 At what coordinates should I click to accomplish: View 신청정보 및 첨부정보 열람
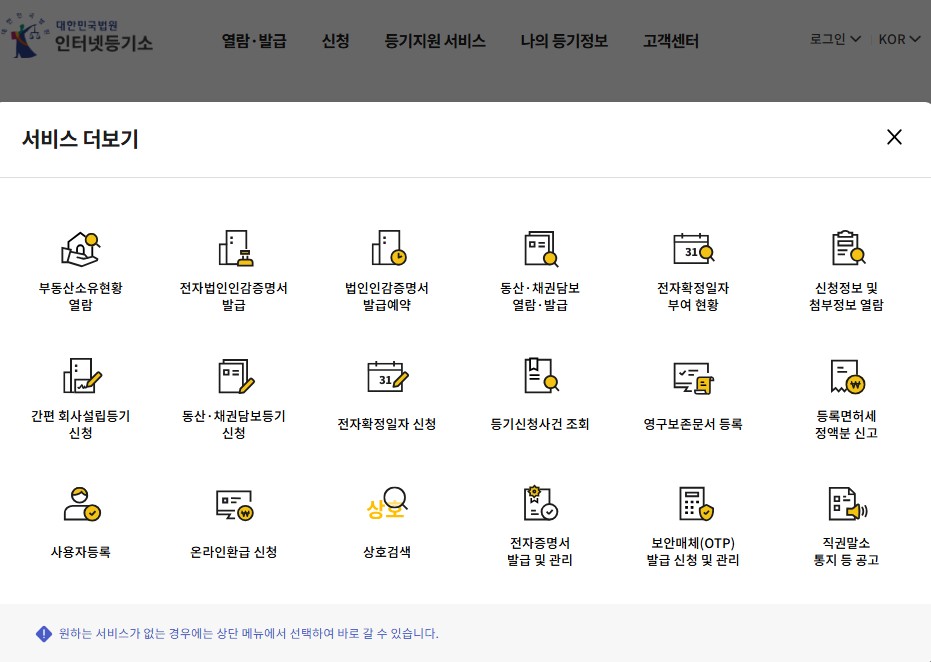[848, 265]
